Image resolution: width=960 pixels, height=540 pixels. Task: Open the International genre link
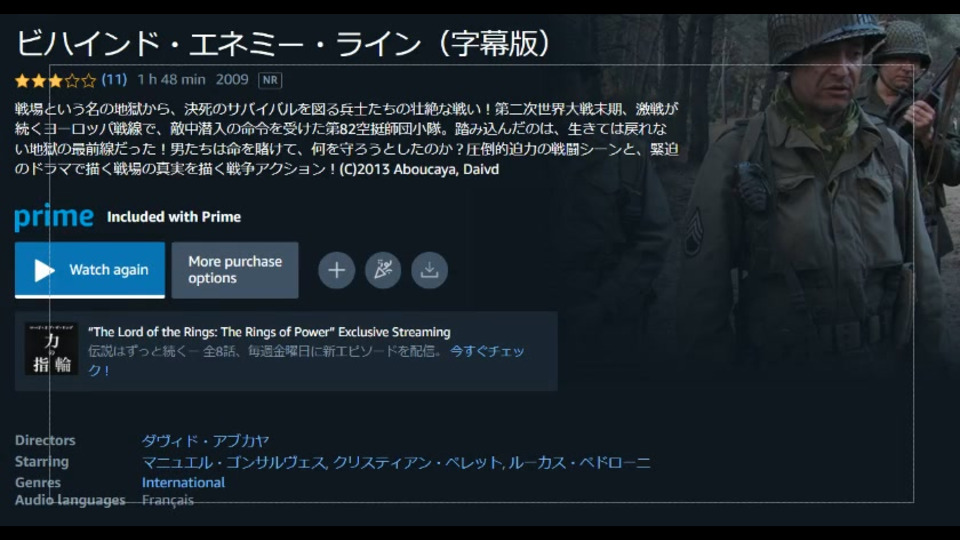click(183, 482)
